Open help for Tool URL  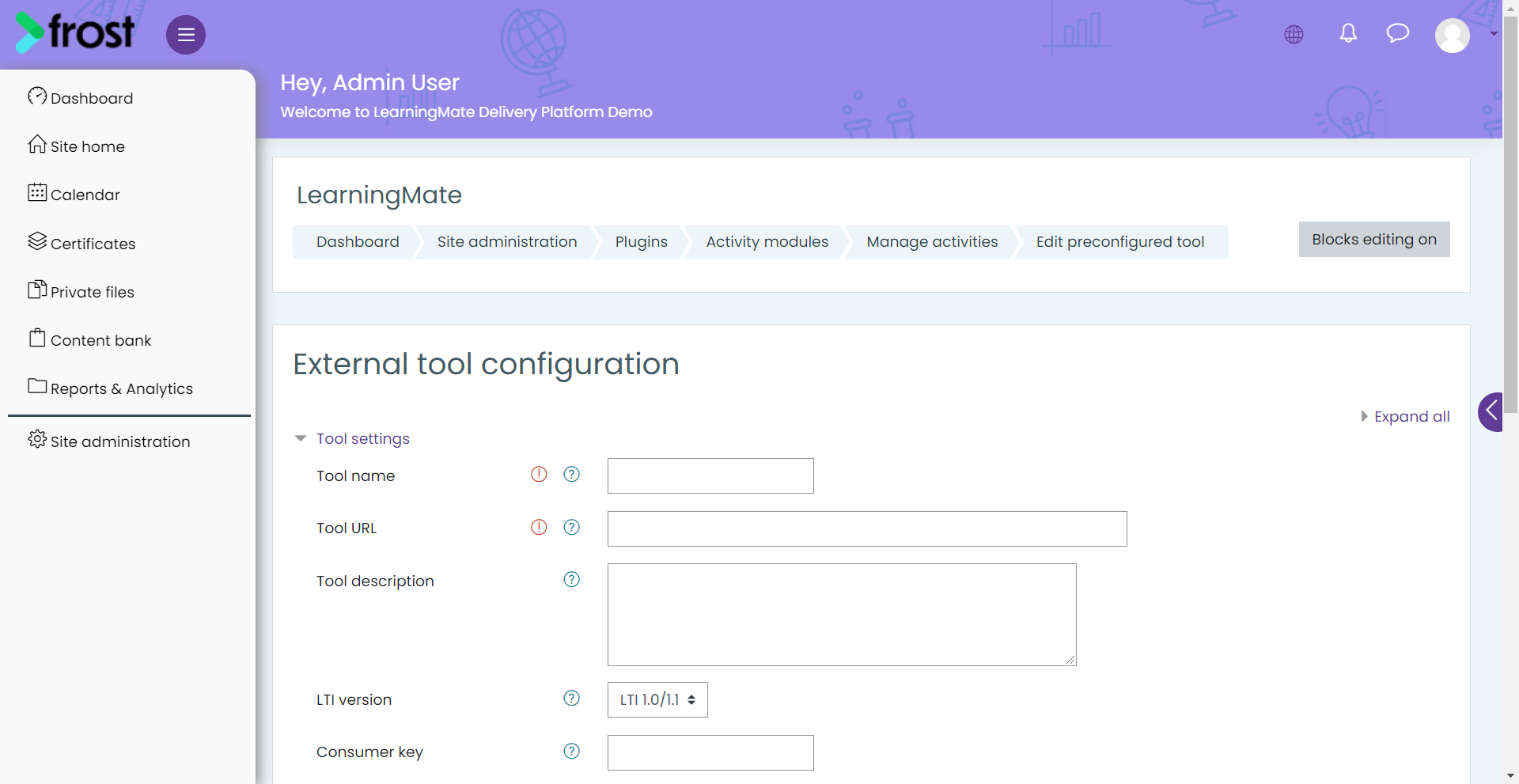click(571, 528)
